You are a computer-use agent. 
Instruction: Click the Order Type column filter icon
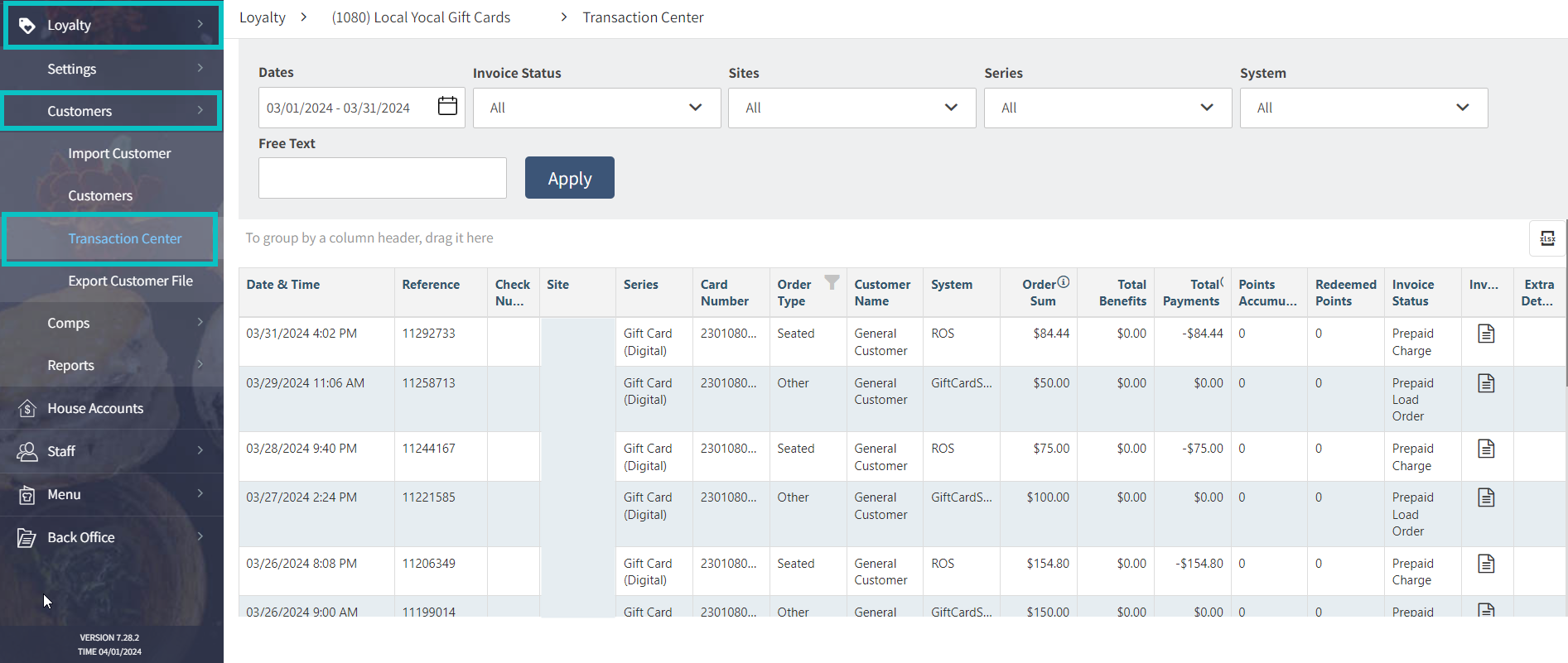pos(832,282)
